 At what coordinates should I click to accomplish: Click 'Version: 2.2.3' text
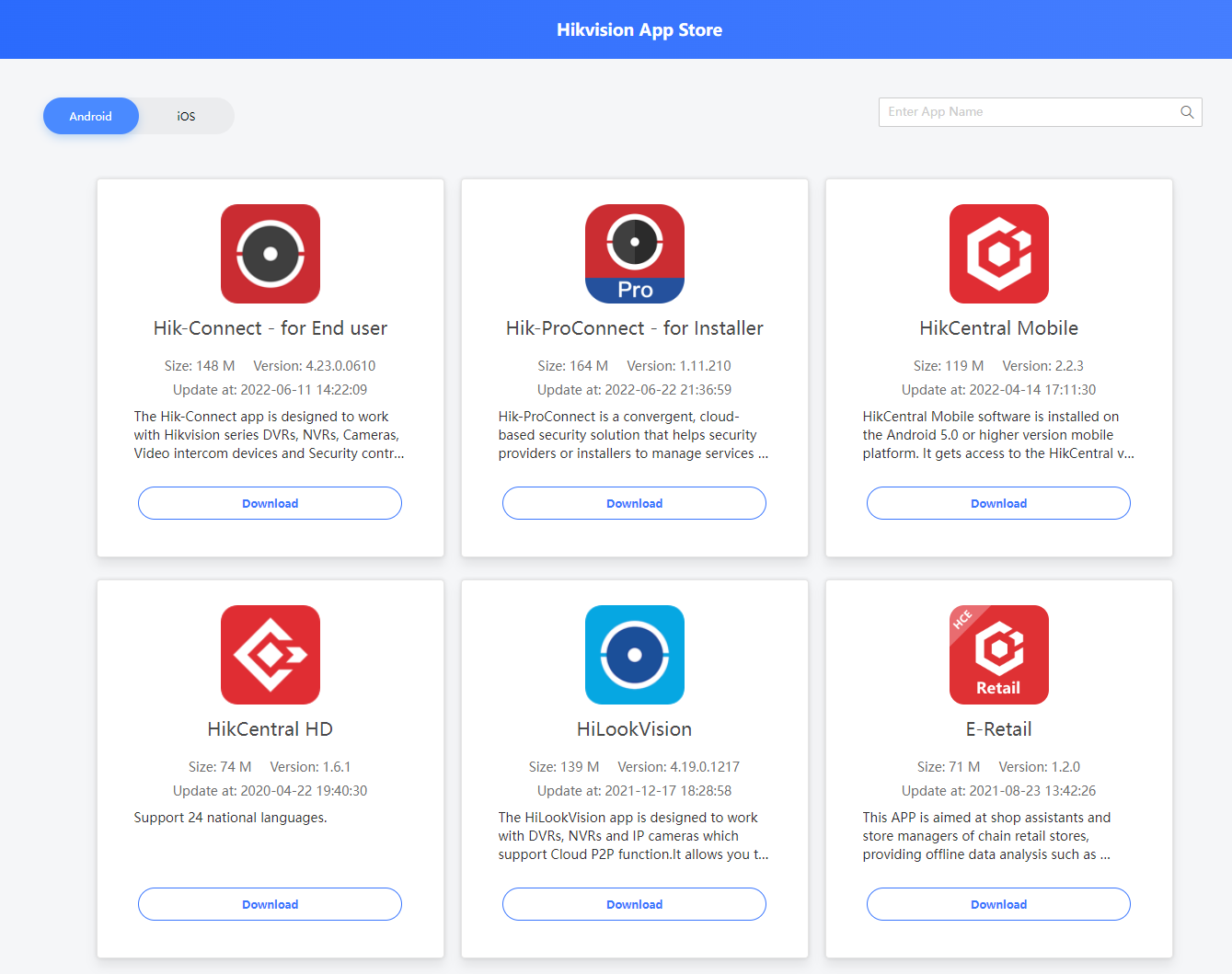click(x=1043, y=366)
